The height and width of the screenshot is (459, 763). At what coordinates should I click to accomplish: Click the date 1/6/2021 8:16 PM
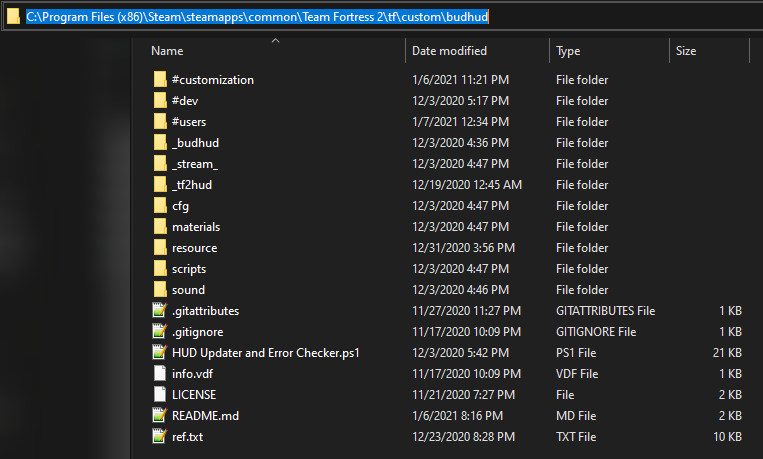pyautogui.click(x=457, y=416)
